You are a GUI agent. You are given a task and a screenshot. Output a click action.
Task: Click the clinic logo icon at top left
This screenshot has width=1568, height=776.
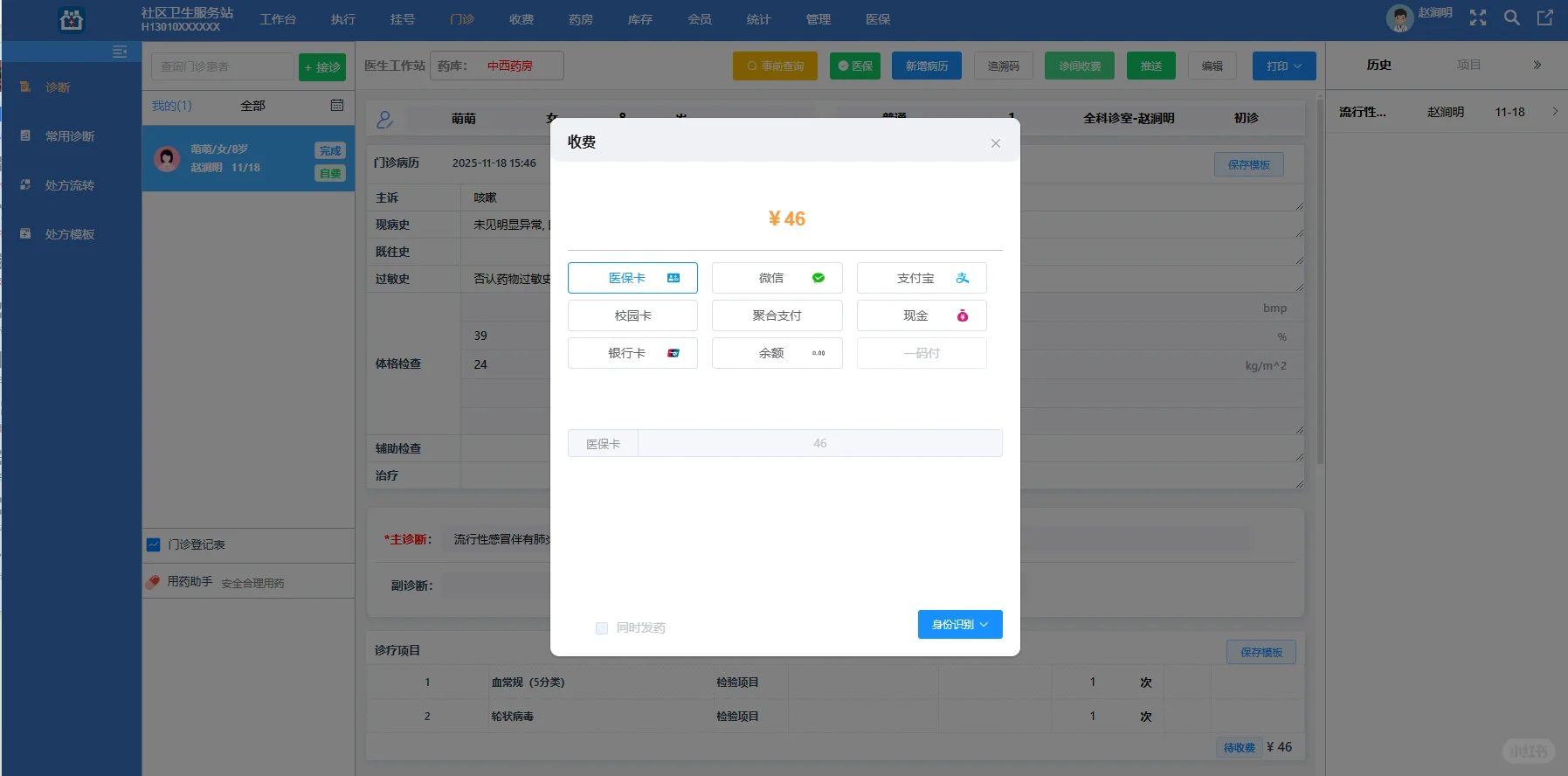point(71,19)
